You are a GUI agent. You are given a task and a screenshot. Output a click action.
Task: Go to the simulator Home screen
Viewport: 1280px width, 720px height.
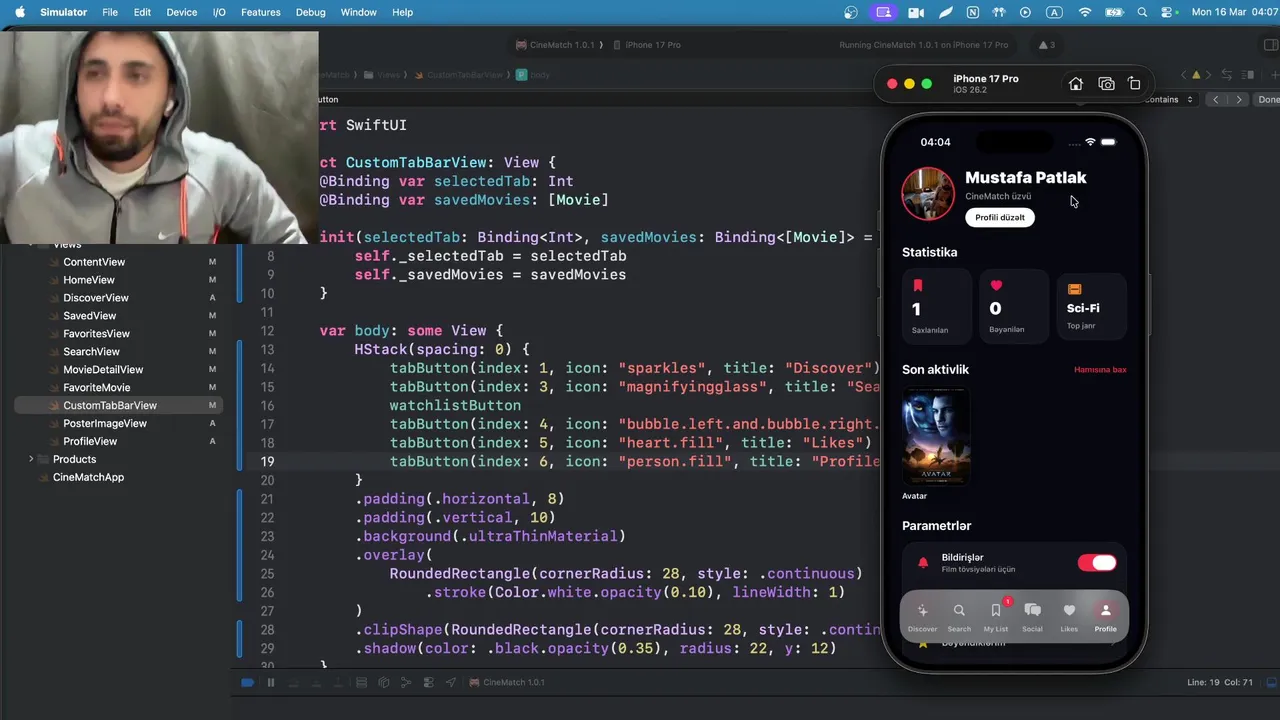[x=1076, y=84]
